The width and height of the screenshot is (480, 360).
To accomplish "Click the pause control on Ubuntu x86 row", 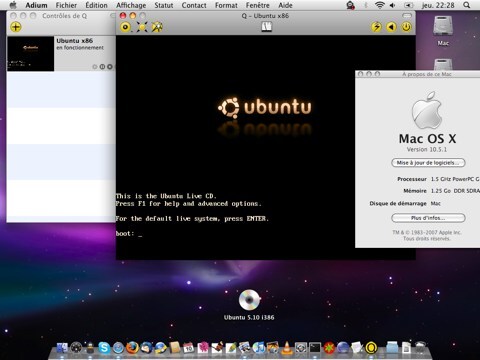I will point(102,67).
